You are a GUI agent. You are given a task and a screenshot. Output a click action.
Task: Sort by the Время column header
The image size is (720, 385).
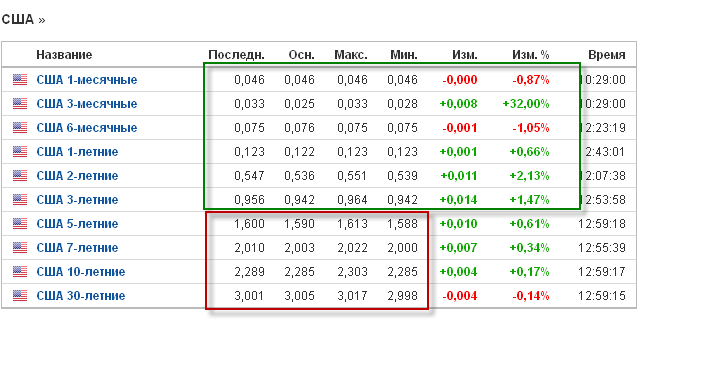pyautogui.click(x=607, y=55)
